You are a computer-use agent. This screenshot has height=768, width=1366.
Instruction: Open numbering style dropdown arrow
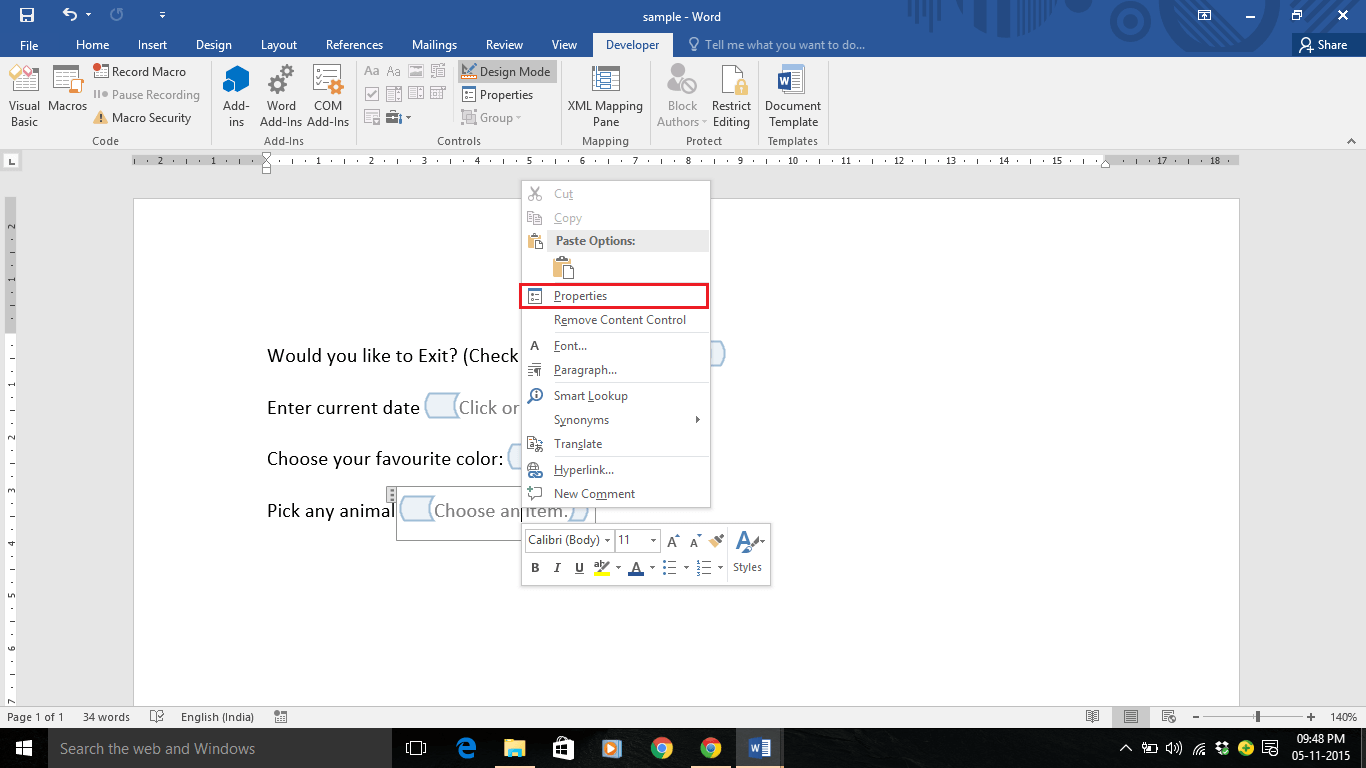coord(720,568)
